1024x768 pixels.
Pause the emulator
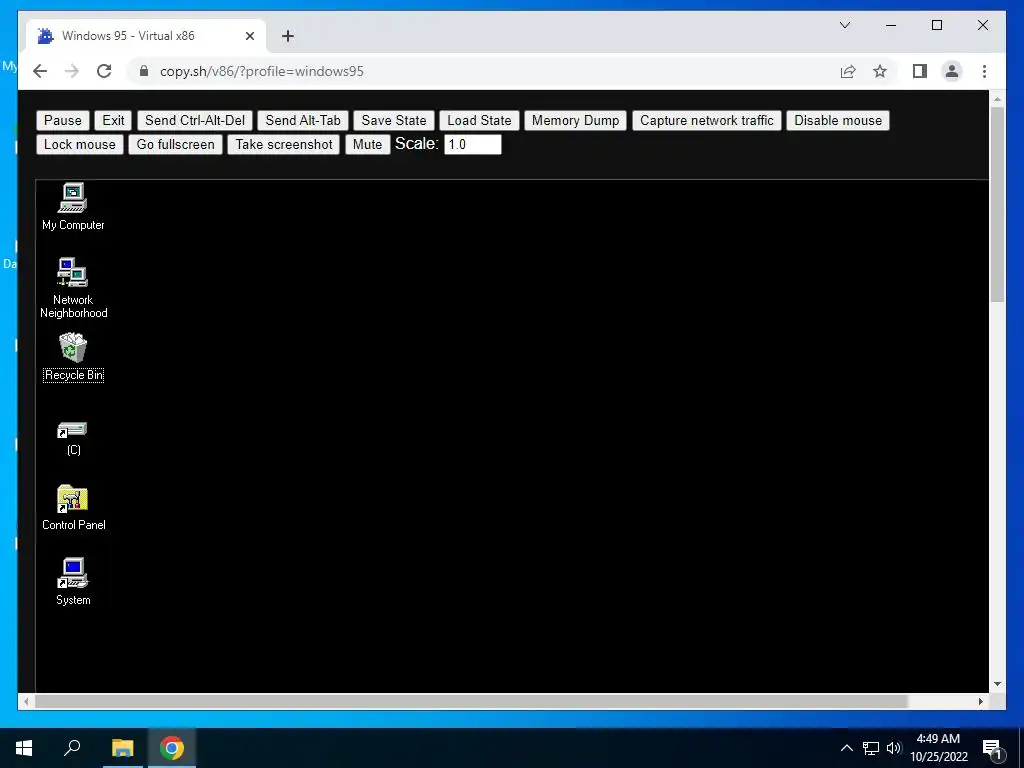[63, 120]
